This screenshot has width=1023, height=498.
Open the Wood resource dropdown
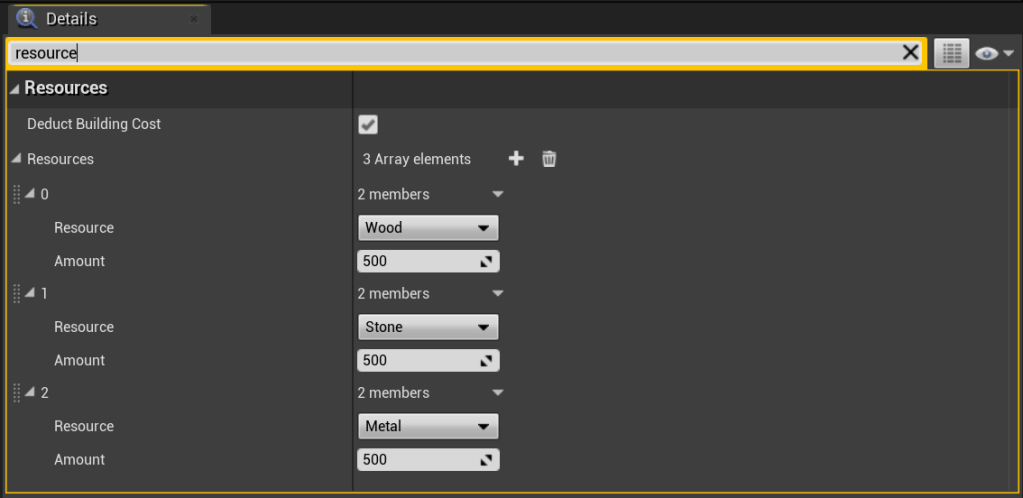428,228
